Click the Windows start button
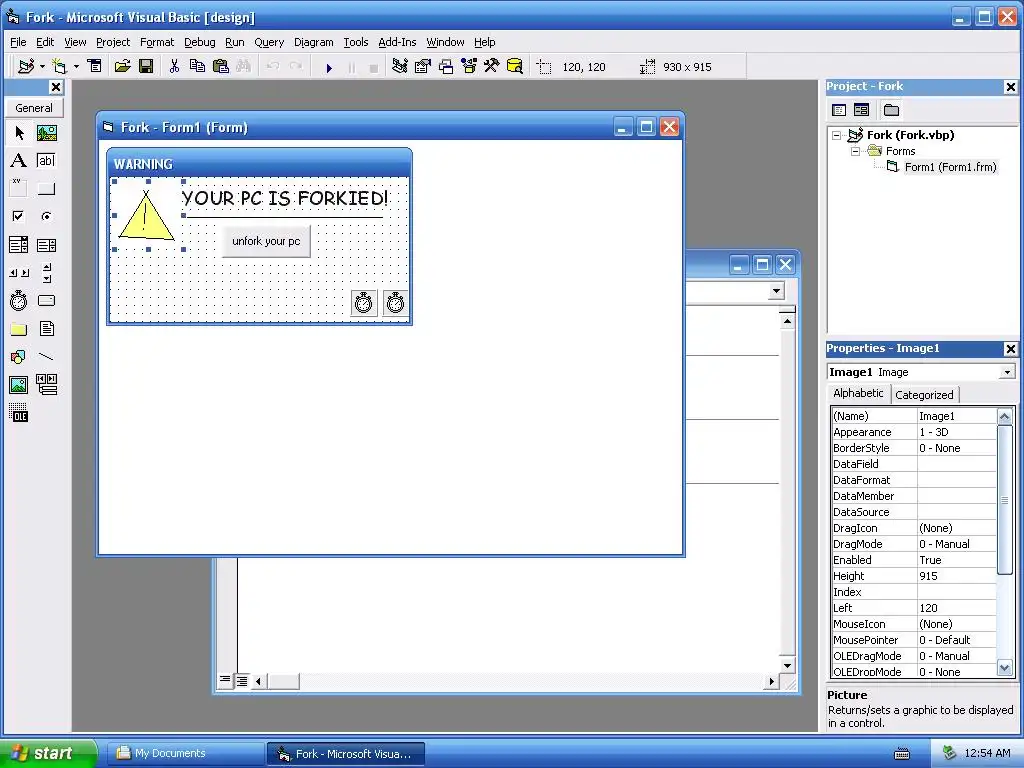The image size is (1024, 768). [47, 754]
